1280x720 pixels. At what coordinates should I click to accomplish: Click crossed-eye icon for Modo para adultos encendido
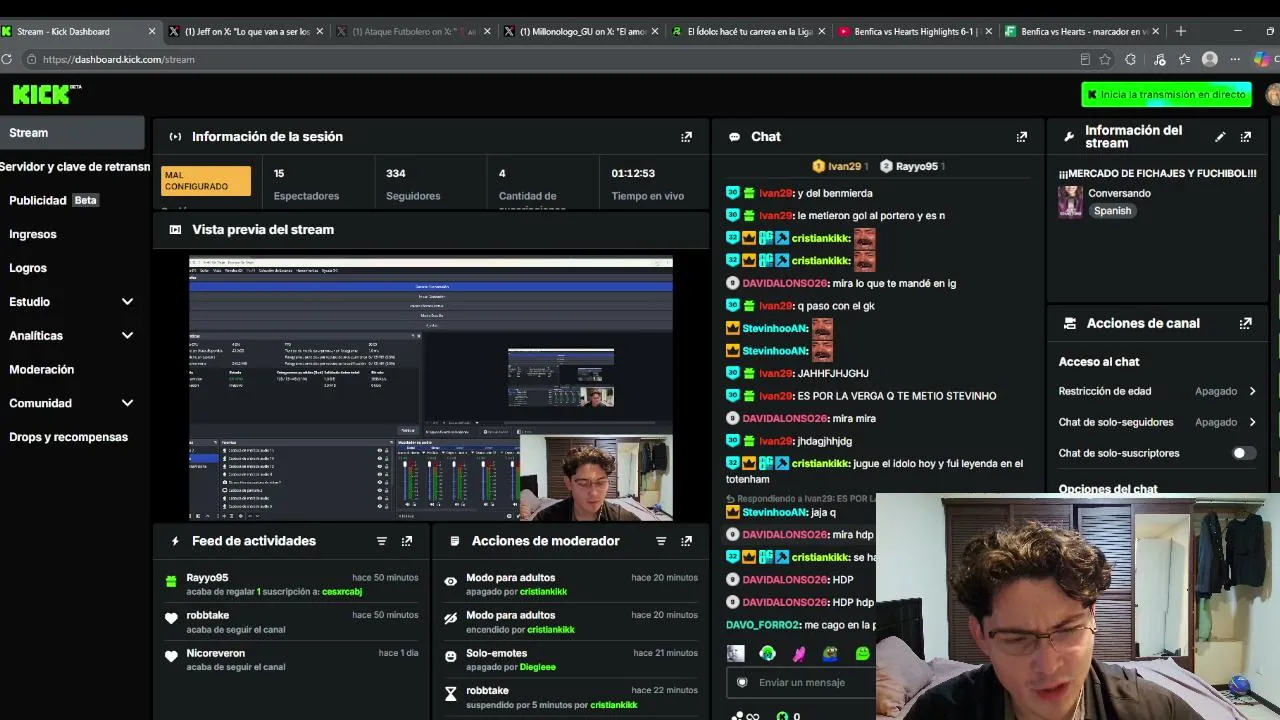pyautogui.click(x=450, y=619)
